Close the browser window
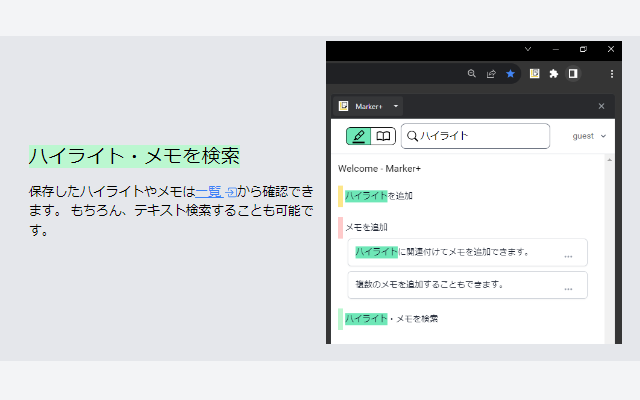The height and width of the screenshot is (400, 640). (611, 49)
